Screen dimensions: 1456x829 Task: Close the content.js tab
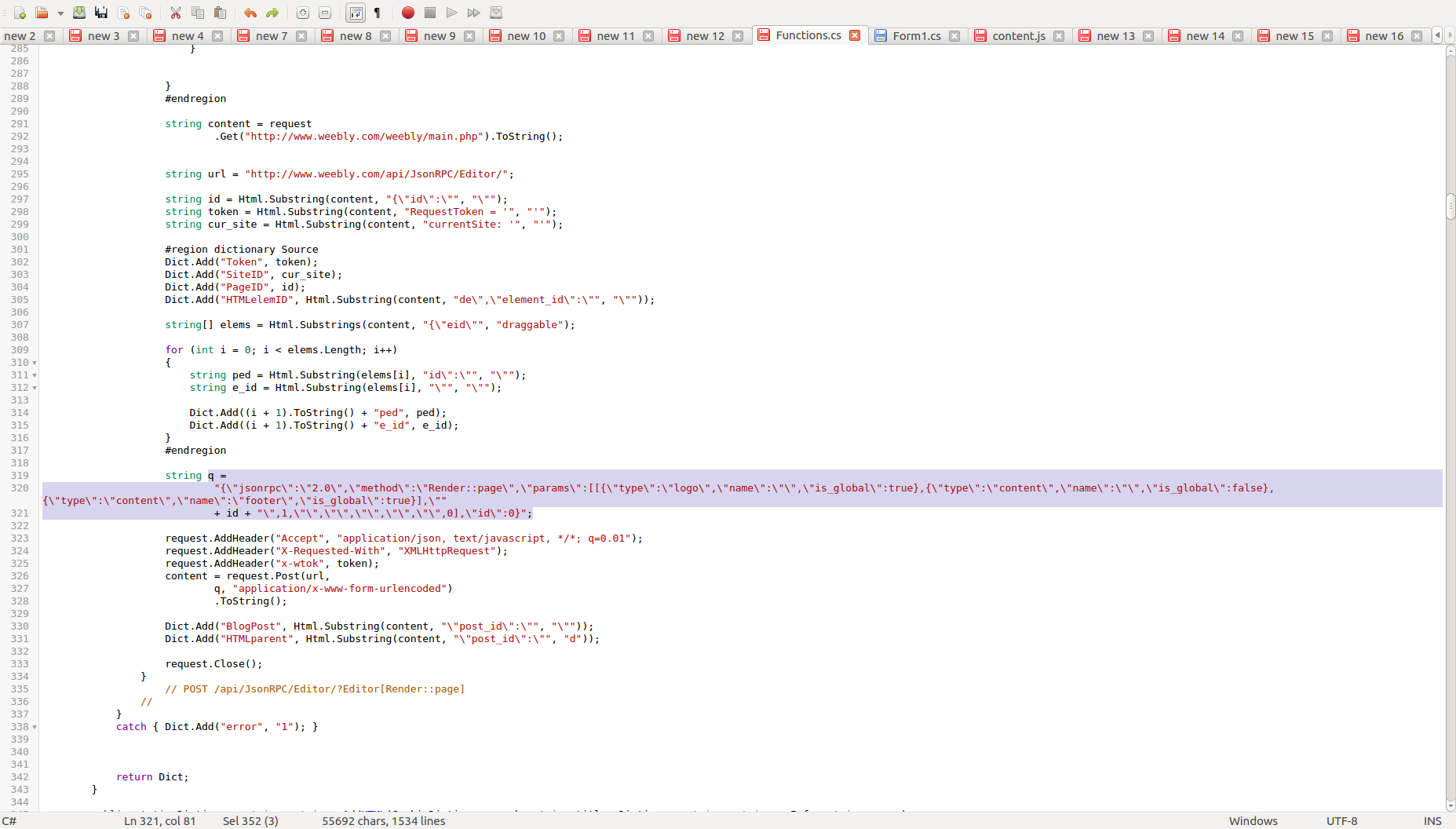pyautogui.click(x=1059, y=36)
